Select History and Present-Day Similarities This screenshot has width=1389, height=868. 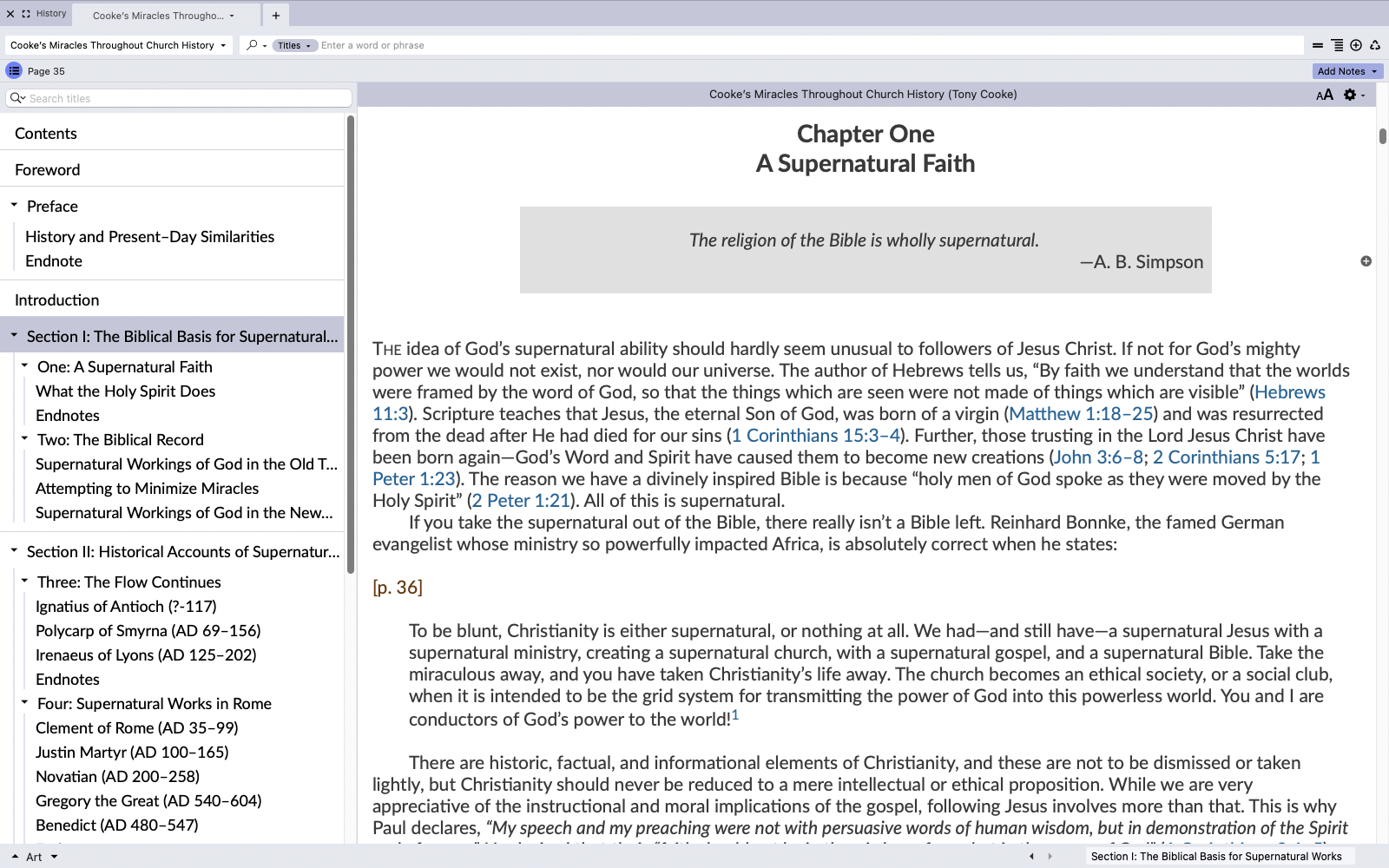coord(149,237)
